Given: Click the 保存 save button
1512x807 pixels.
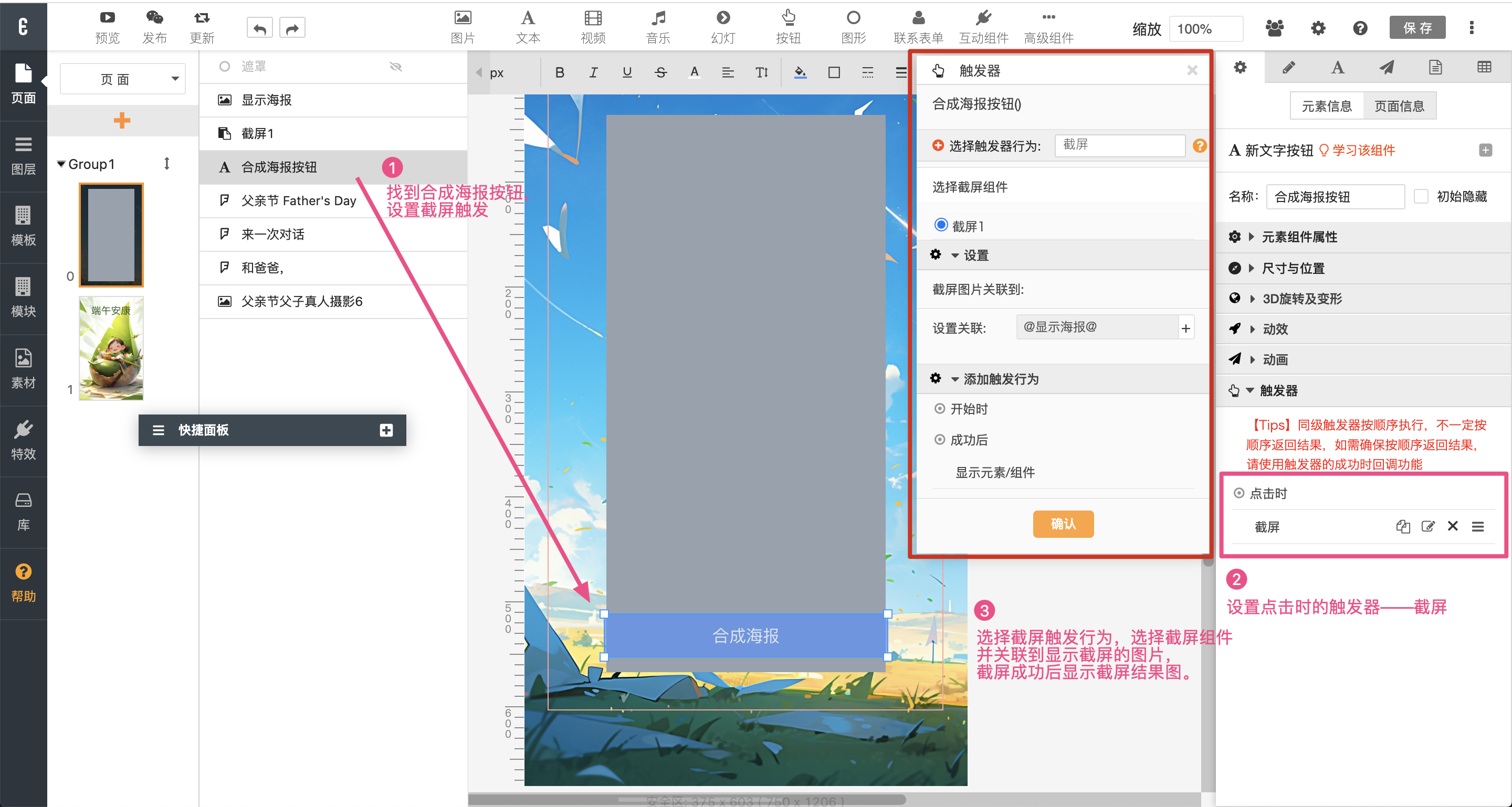Looking at the screenshot, I should 1417,28.
